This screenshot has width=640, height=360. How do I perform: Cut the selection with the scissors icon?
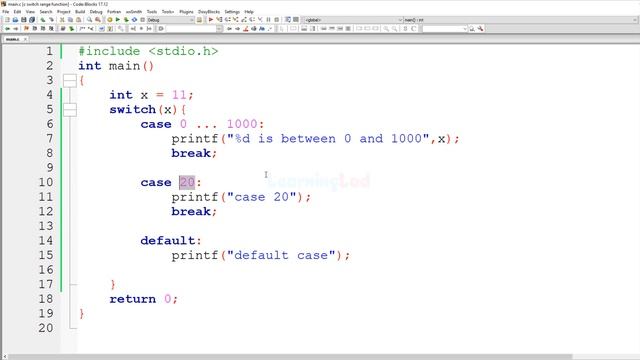62,20
